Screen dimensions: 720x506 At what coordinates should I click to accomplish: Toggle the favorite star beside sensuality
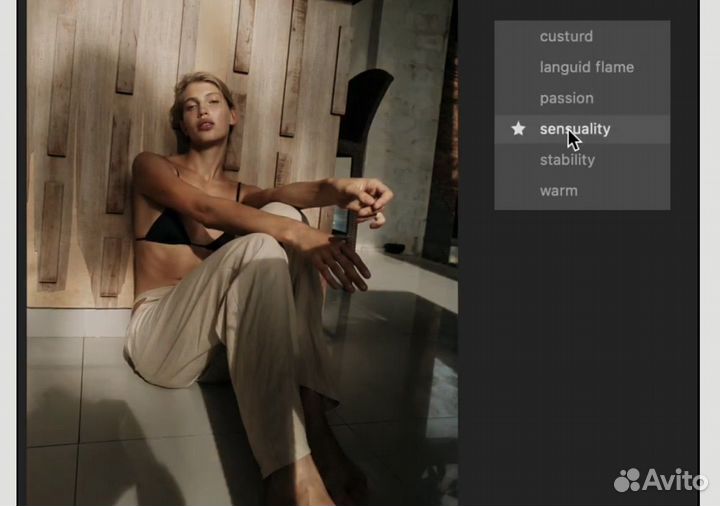[x=518, y=129]
